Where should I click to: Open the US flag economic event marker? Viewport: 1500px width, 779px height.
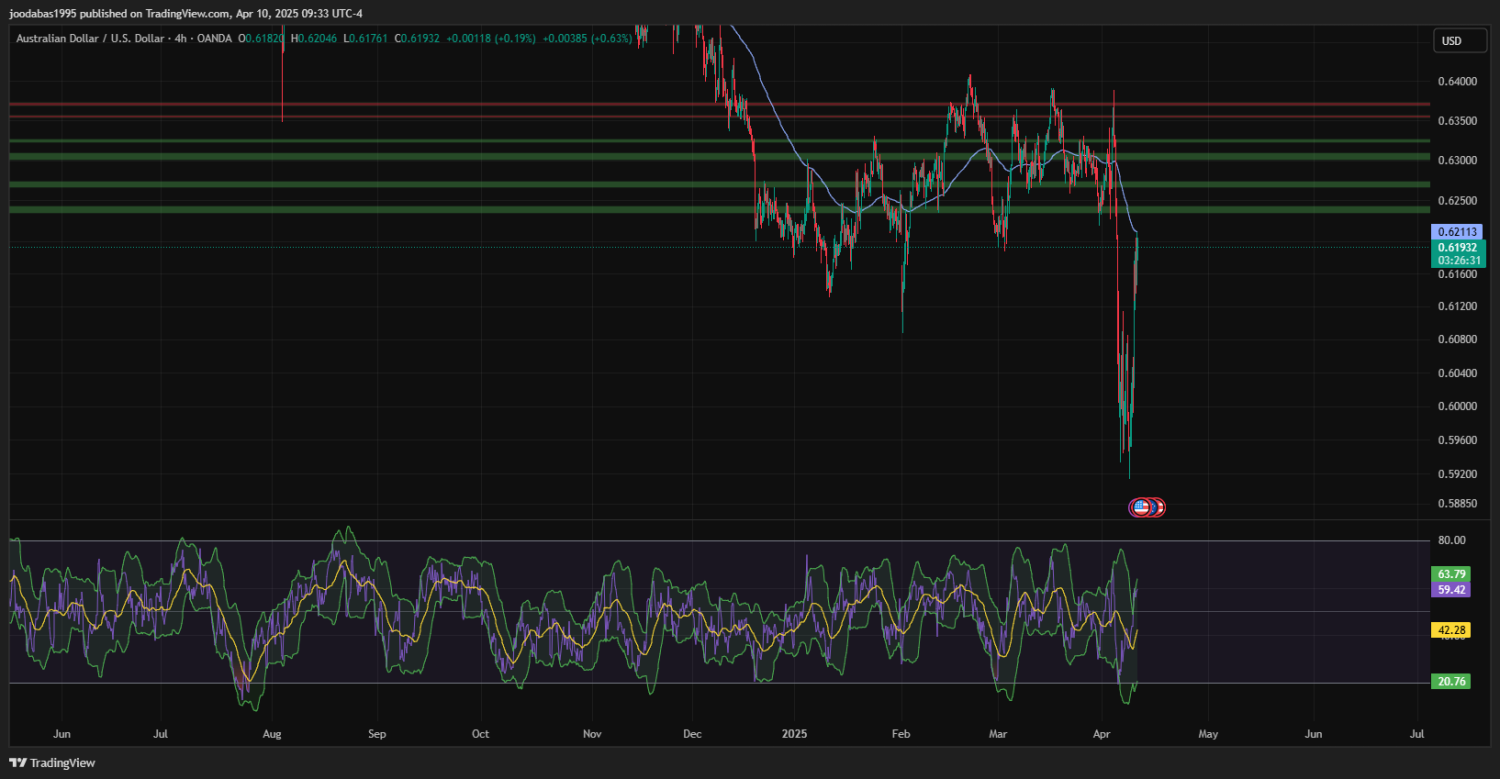click(x=1140, y=507)
